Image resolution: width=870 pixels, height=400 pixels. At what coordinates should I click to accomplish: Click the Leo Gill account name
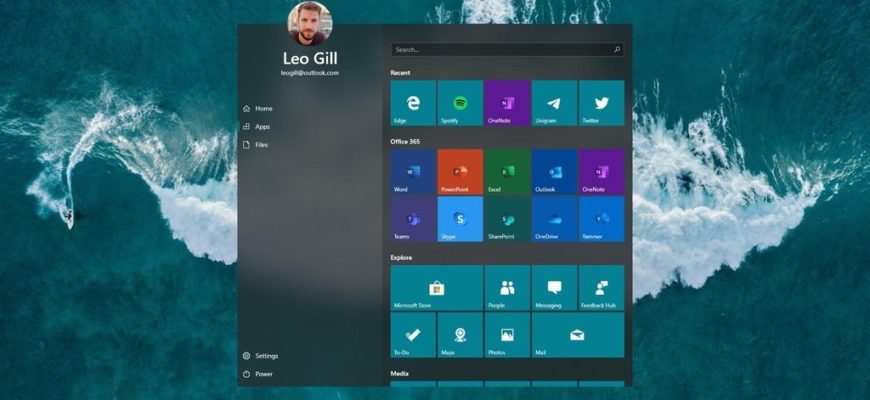pyautogui.click(x=310, y=58)
